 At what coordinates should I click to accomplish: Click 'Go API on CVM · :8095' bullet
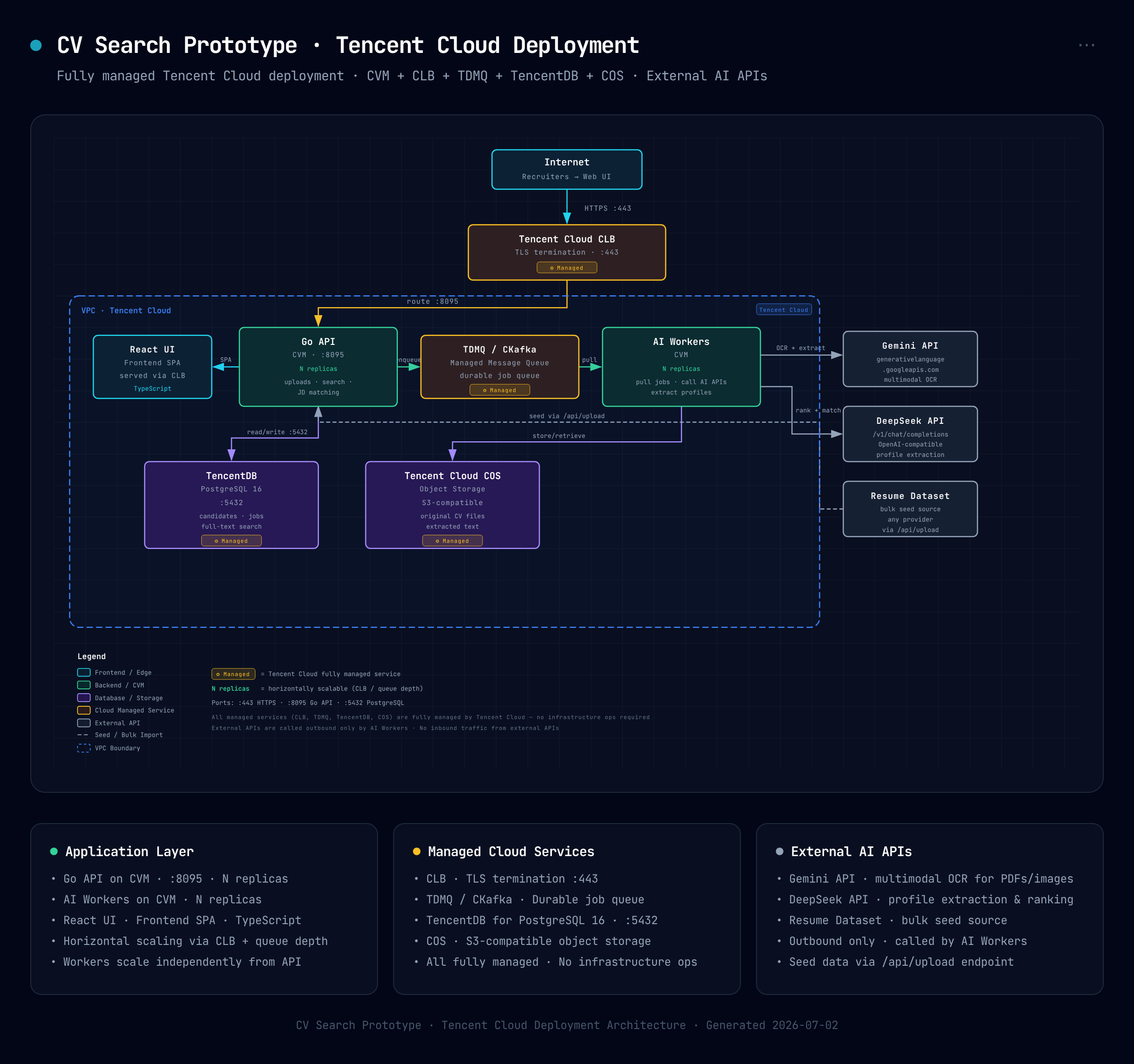[x=176, y=879]
